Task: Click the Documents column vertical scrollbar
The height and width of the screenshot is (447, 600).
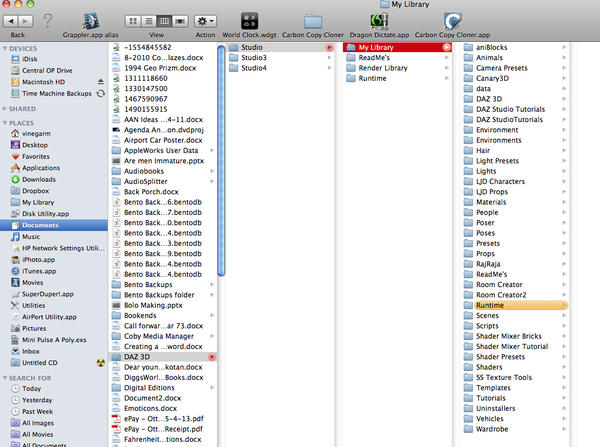Action: (x=221, y=160)
